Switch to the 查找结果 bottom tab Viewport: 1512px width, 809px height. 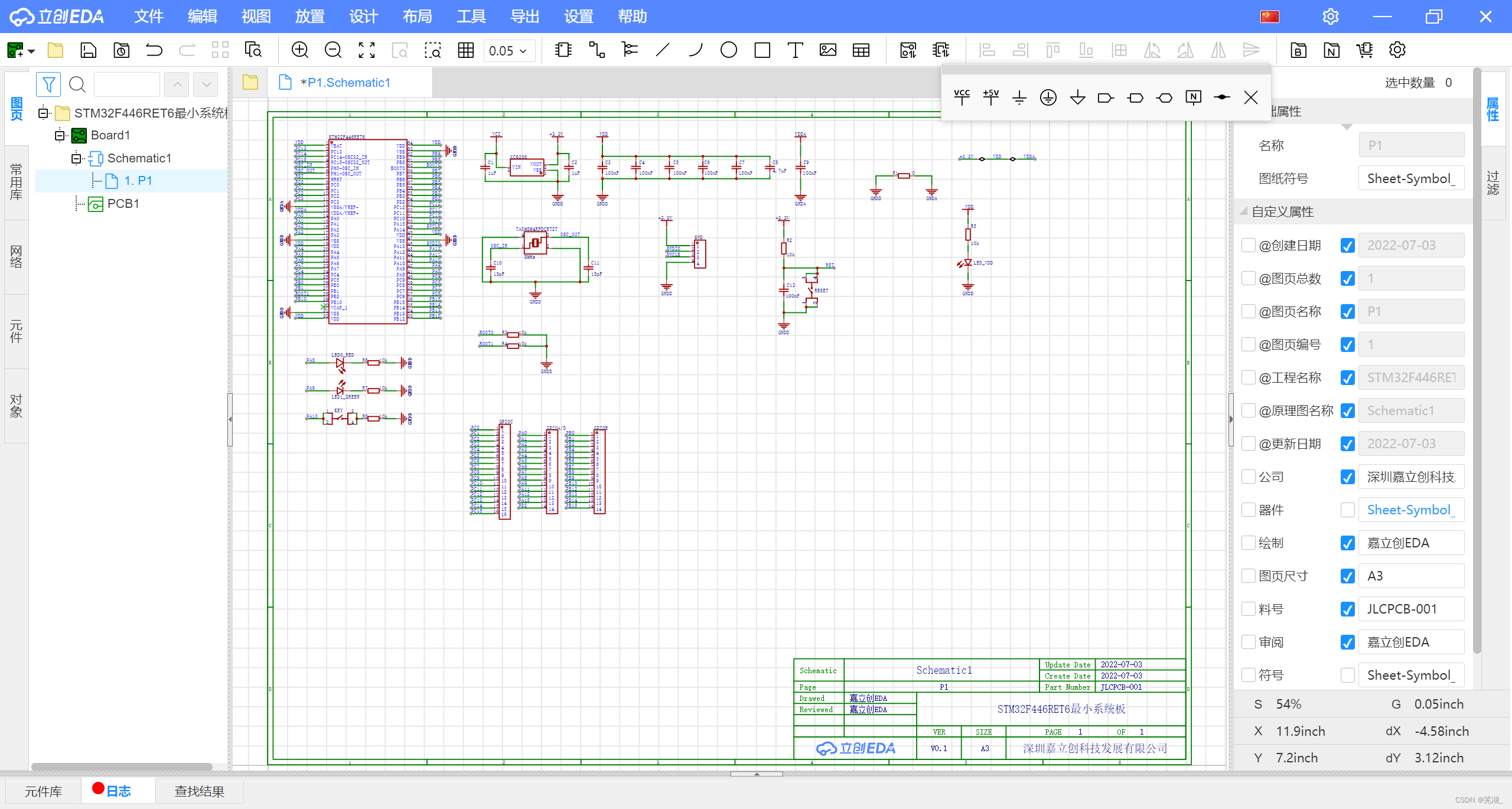tap(200, 791)
